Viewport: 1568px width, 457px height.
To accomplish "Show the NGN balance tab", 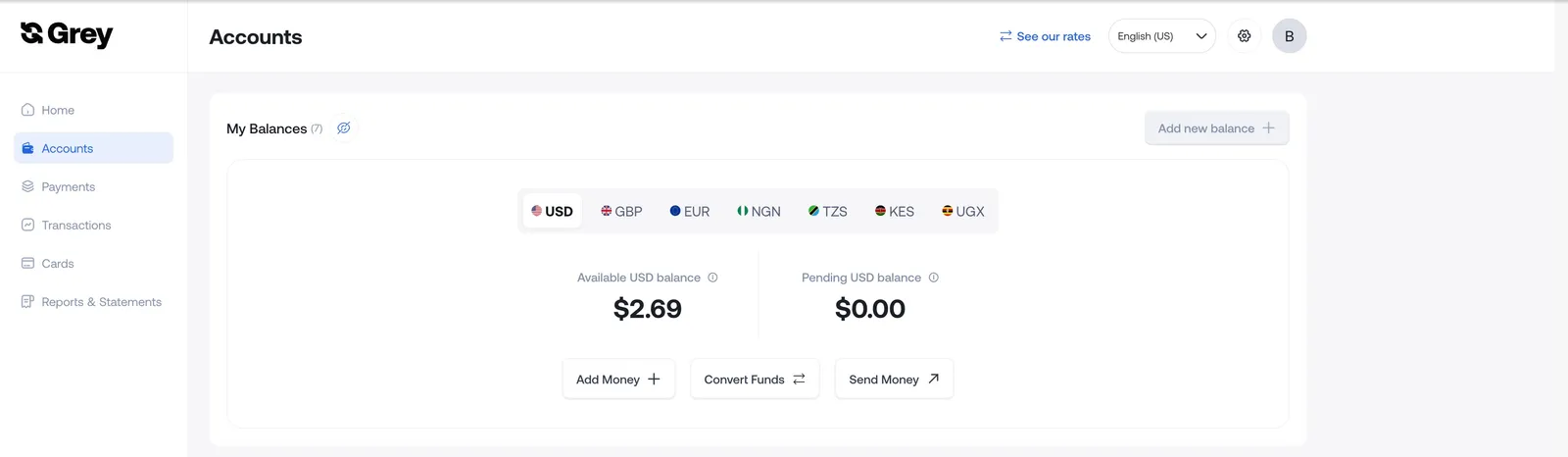I will [x=759, y=211].
